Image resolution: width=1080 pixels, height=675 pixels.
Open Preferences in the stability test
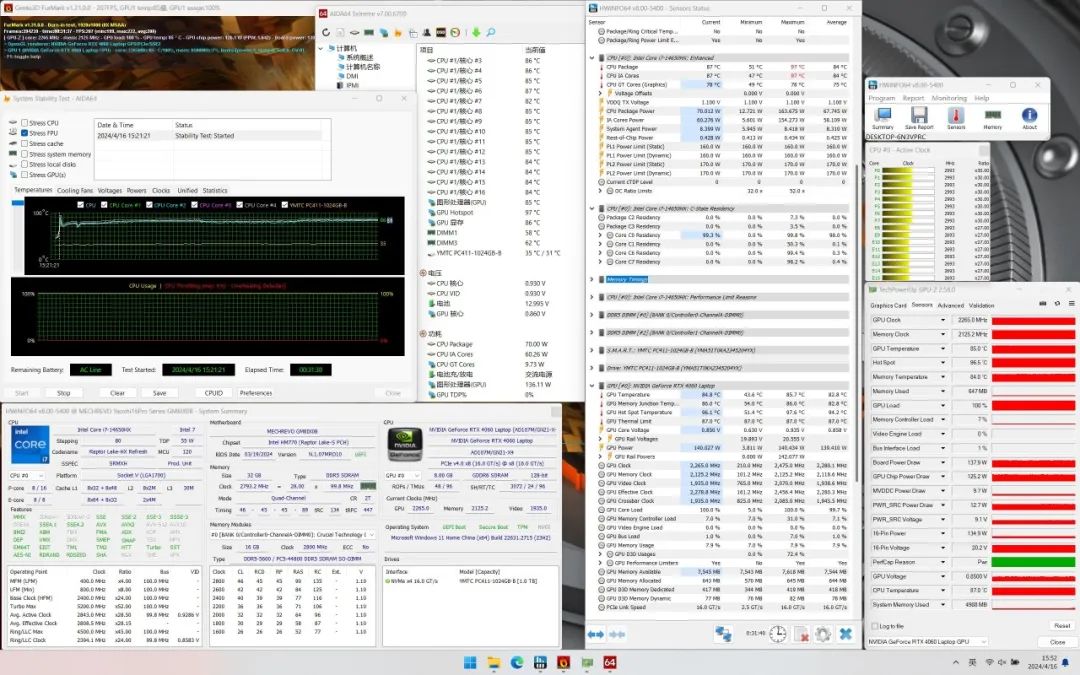256,393
